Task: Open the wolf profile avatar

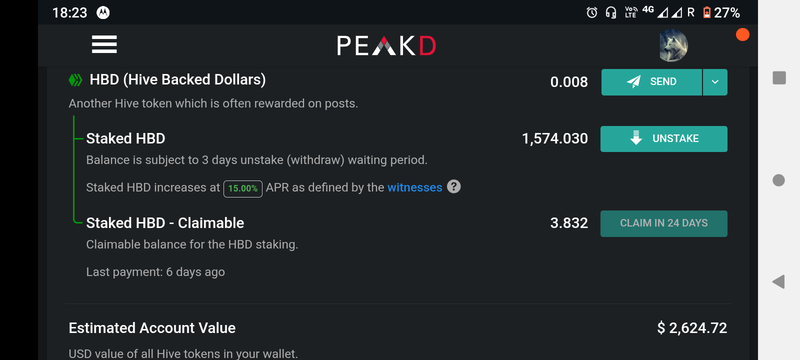Action: tap(673, 46)
